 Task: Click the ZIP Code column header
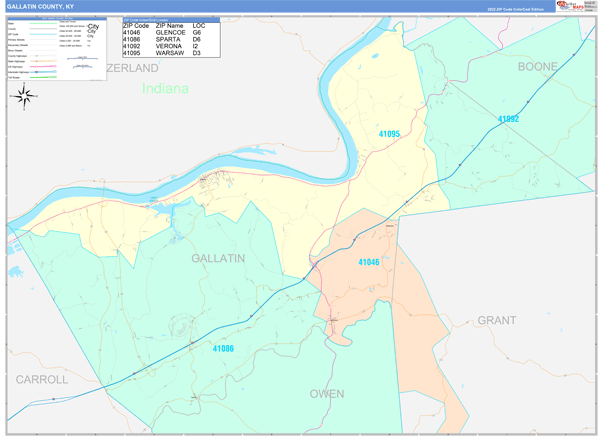point(138,24)
